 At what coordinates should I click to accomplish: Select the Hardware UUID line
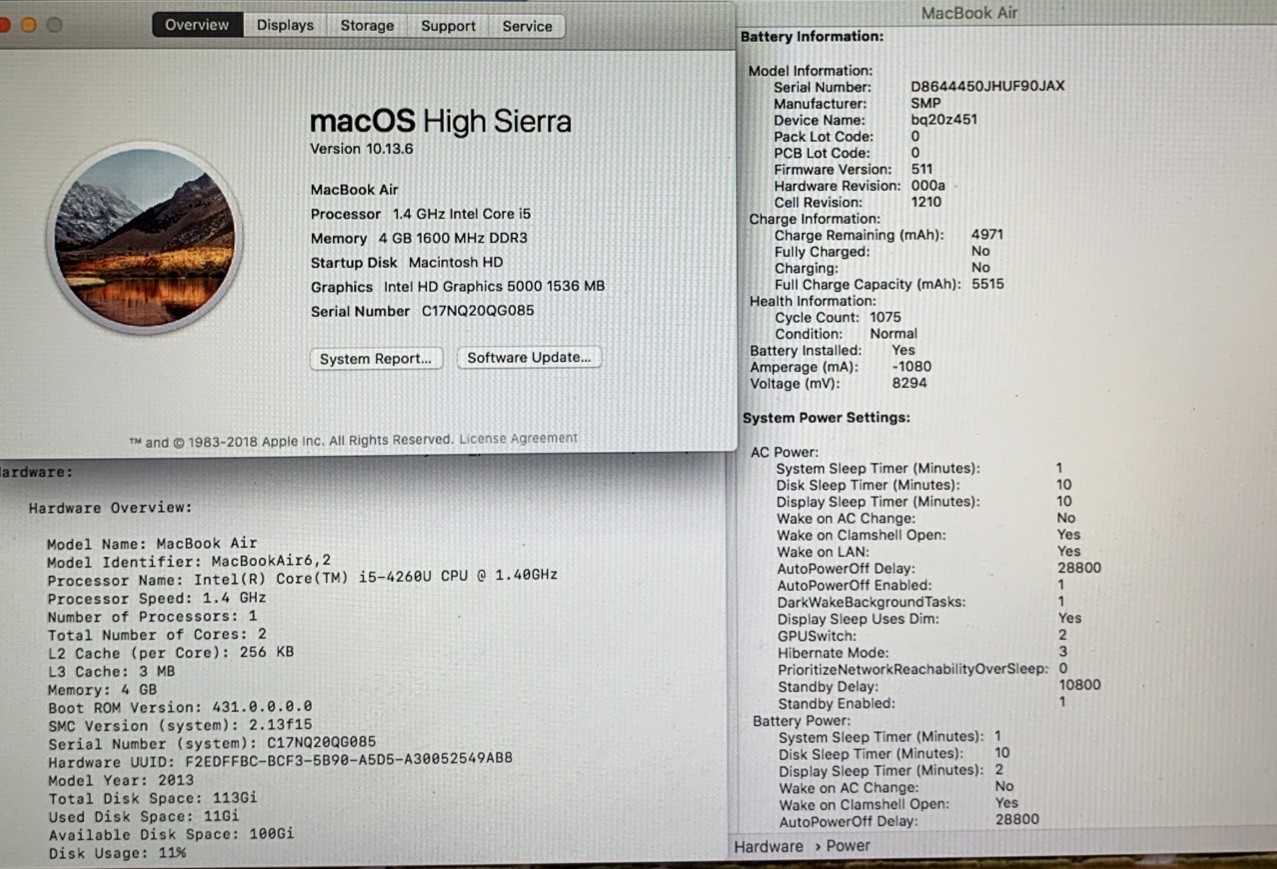point(280,762)
